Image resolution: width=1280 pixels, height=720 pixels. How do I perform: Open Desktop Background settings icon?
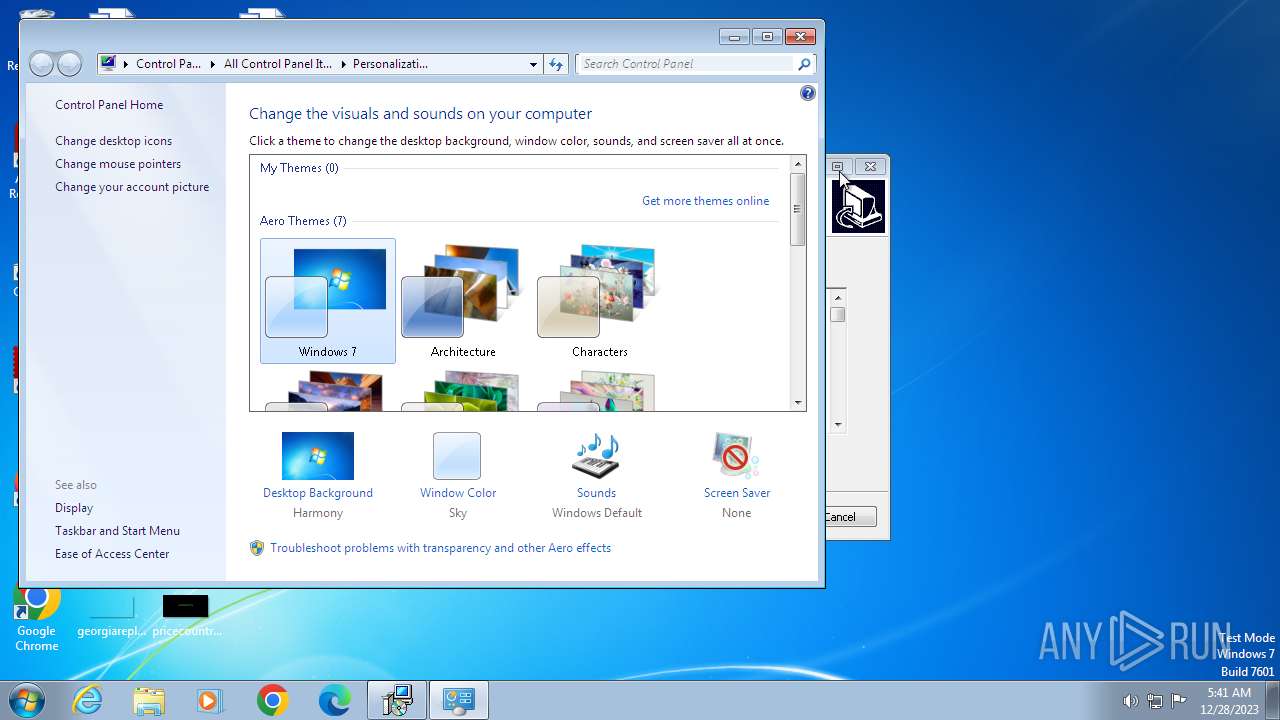(x=318, y=456)
